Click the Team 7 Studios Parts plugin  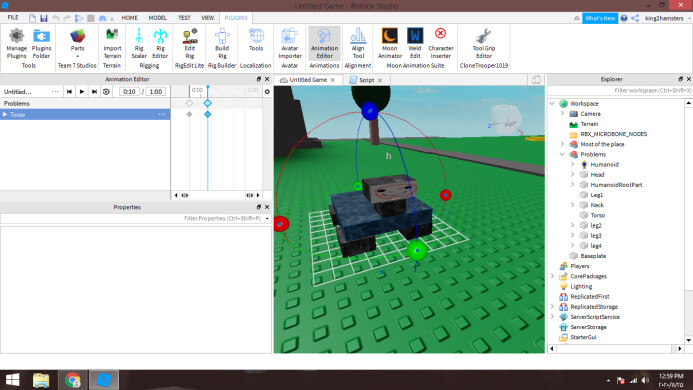(77, 43)
